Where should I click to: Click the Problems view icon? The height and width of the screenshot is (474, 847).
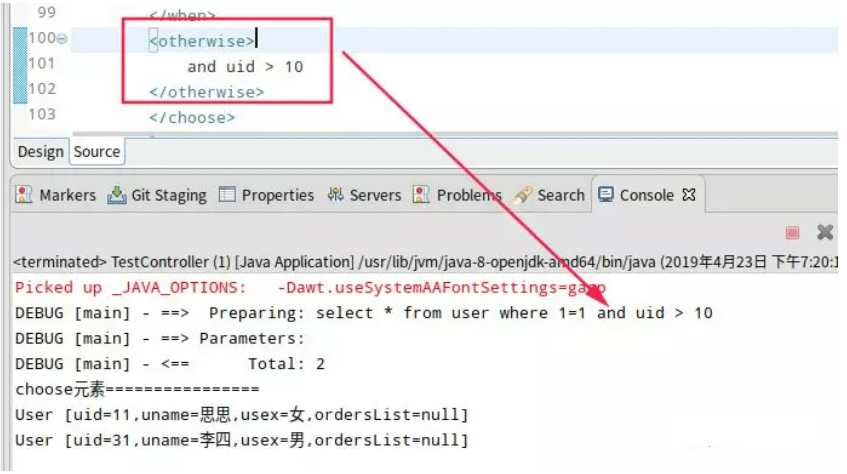pyautogui.click(x=422, y=195)
